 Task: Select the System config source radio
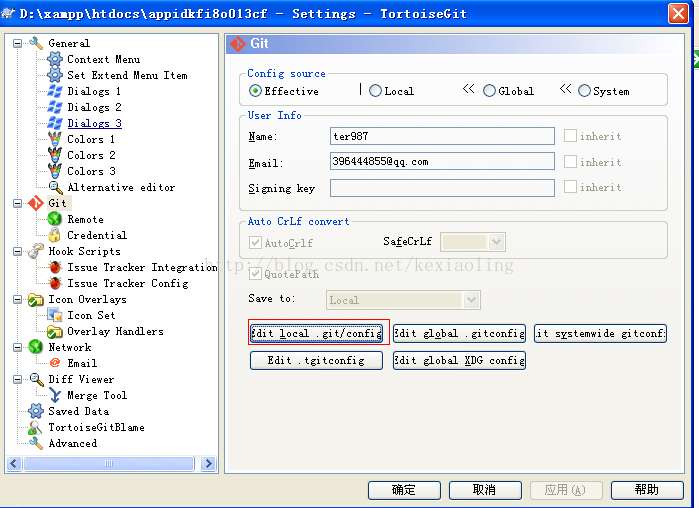pyautogui.click(x=584, y=91)
